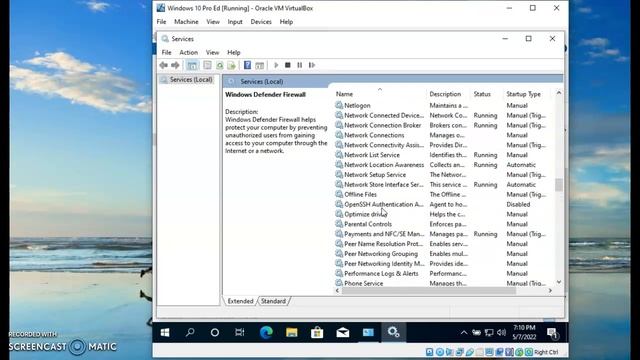640x360 pixels.
Task: Click VirtualBox network status icon
Action: point(460,352)
